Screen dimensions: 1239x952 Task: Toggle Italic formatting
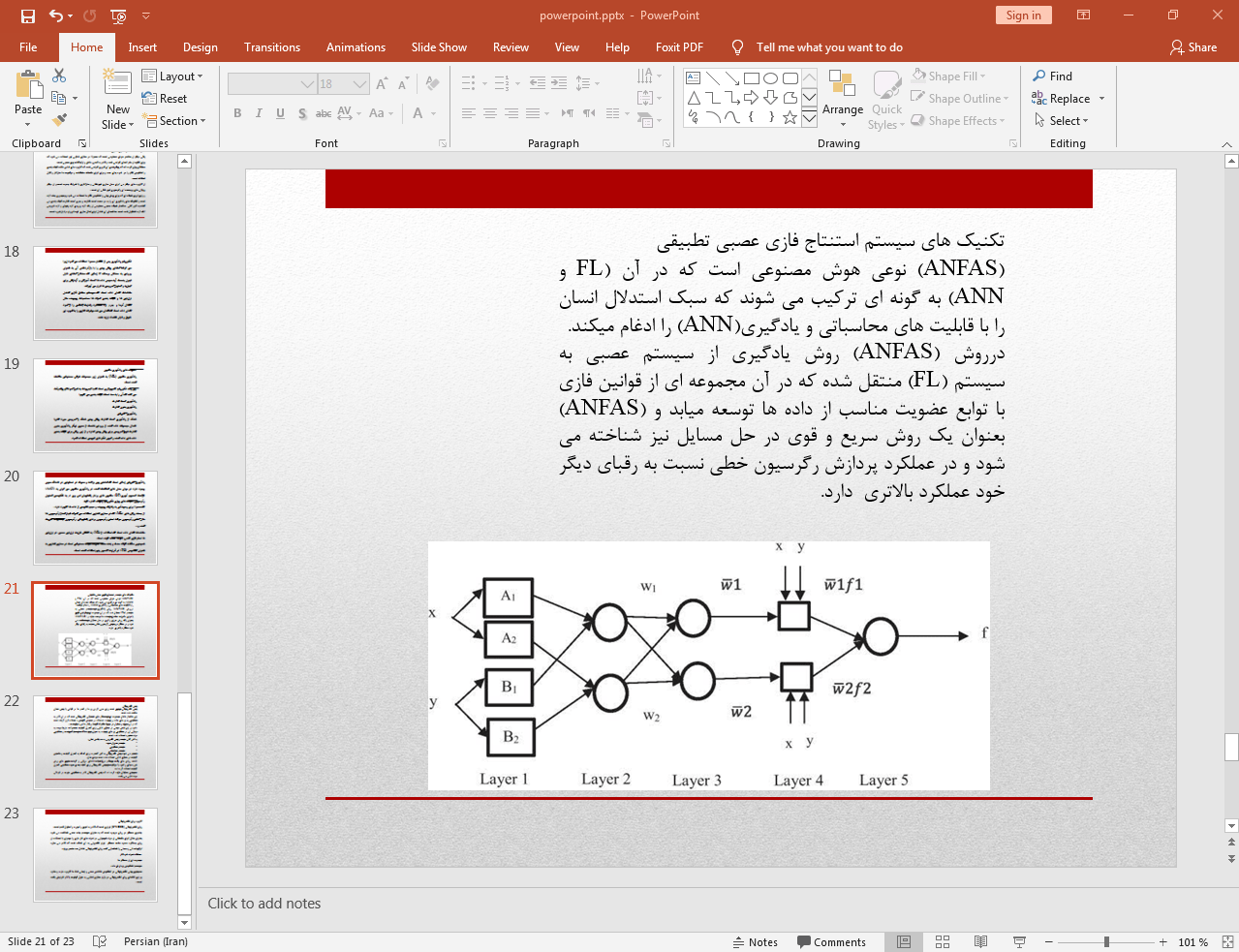click(259, 113)
